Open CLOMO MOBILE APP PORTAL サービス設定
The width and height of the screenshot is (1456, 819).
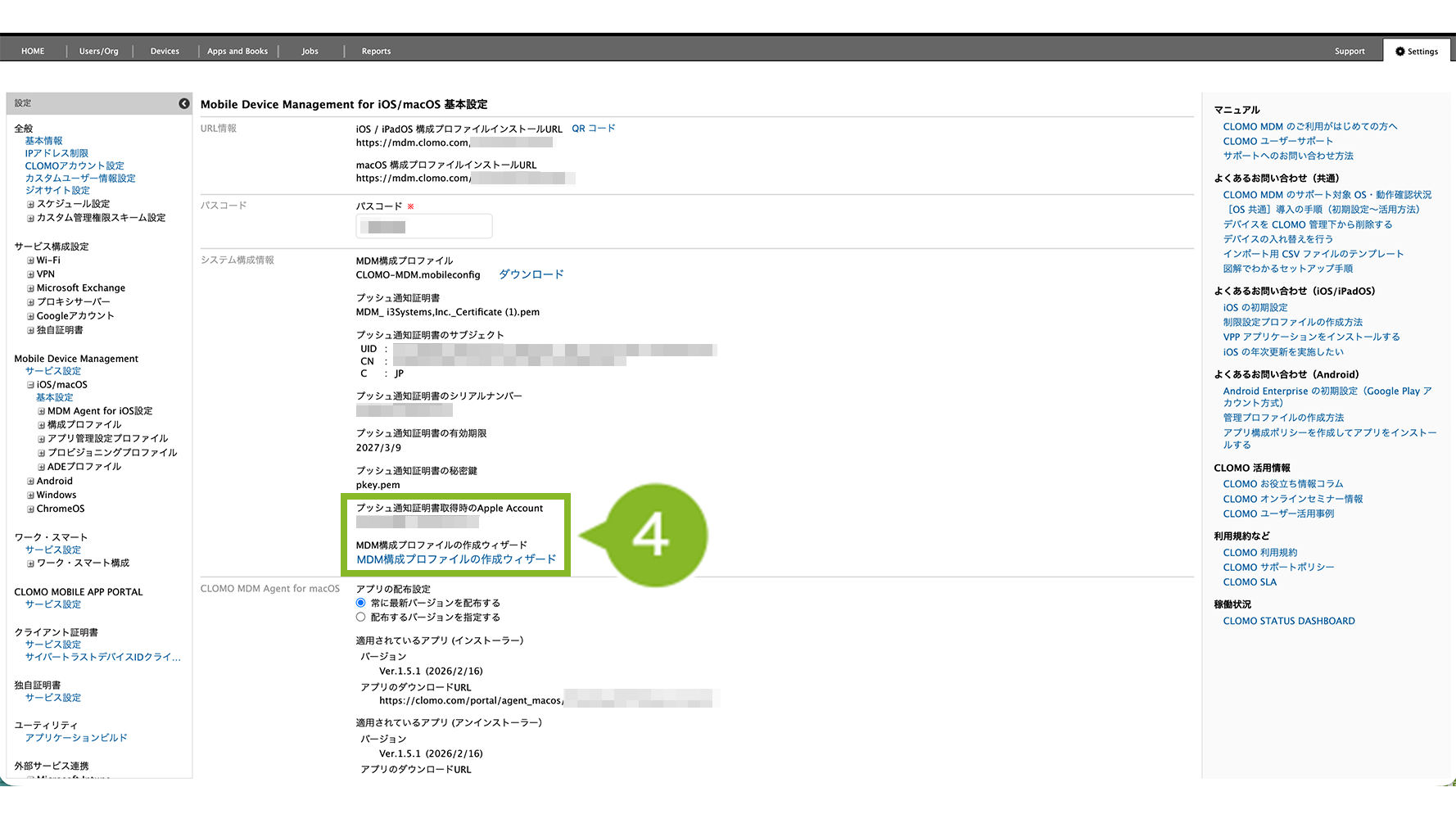tap(53, 604)
